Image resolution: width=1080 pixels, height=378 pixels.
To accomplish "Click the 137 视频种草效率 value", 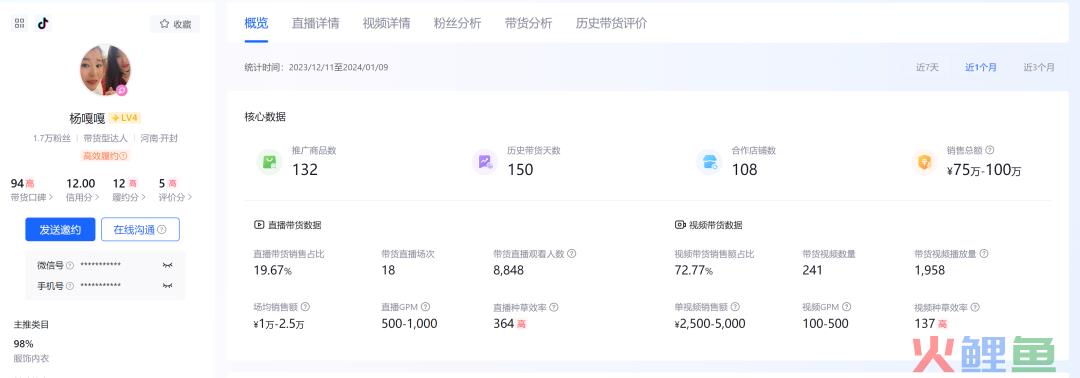I will point(924,324).
